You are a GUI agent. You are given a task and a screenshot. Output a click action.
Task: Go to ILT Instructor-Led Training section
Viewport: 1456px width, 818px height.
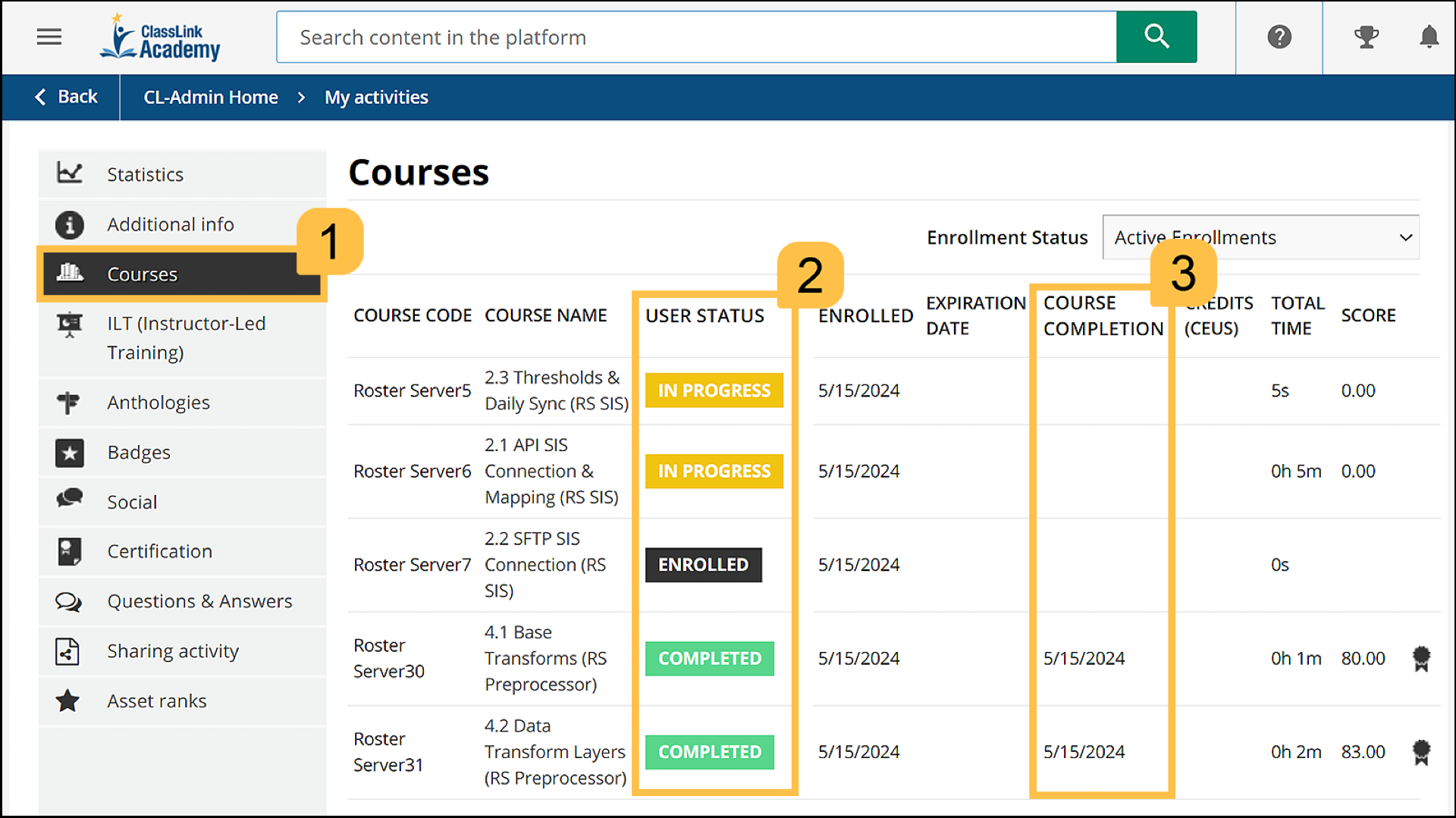[186, 337]
